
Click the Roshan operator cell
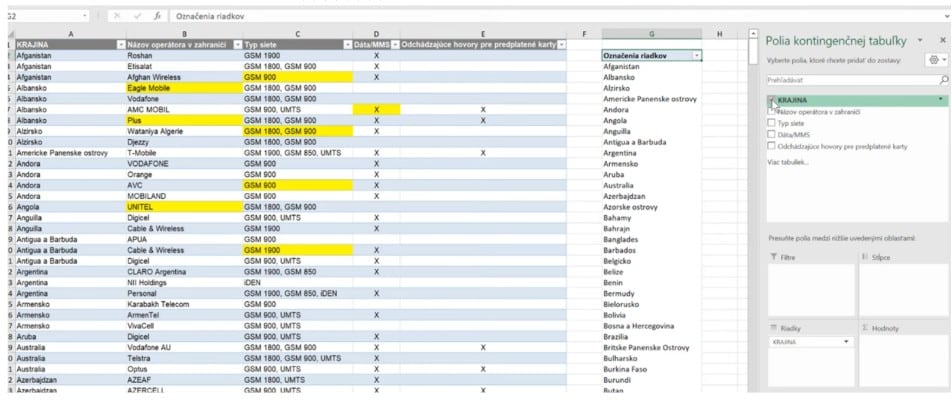pyautogui.click(x=185, y=55)
